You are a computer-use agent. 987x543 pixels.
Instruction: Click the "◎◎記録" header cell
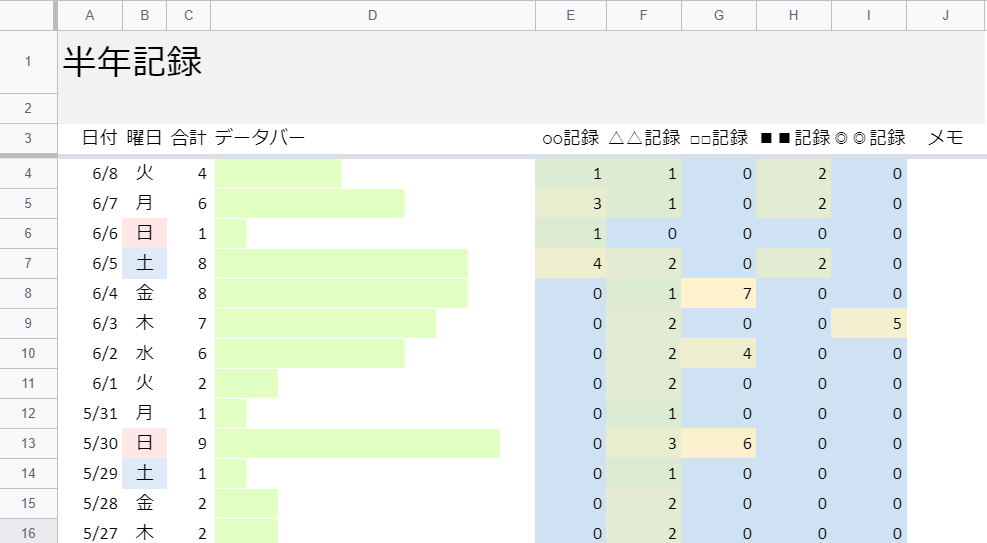[869, 138]
